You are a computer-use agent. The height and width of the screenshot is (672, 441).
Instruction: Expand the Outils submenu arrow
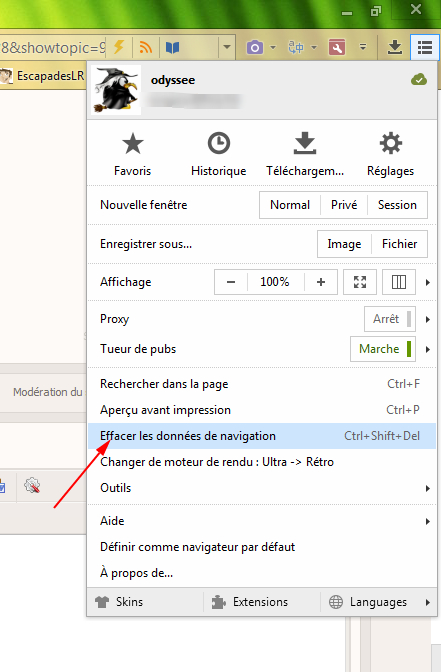[427, 488]
